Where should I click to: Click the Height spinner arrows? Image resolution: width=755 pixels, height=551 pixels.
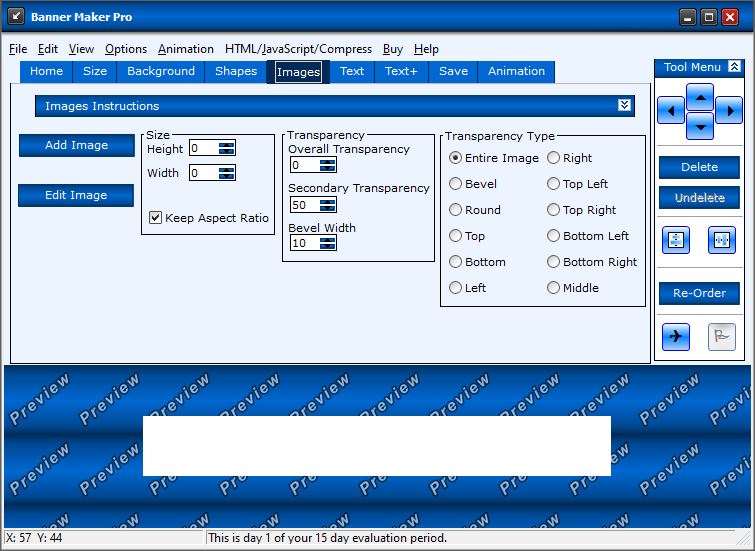coord(226,148)
